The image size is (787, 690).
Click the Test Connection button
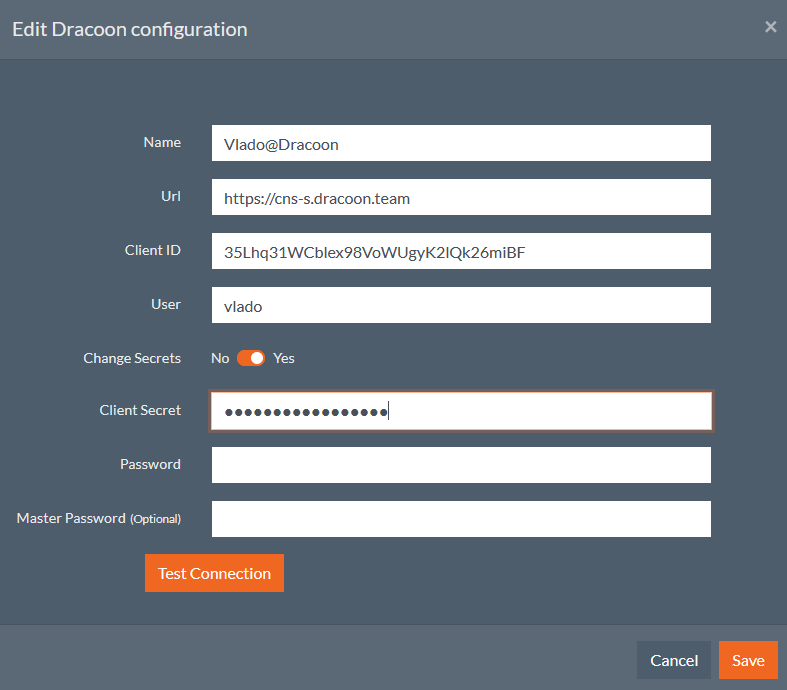tap(214, 573)
